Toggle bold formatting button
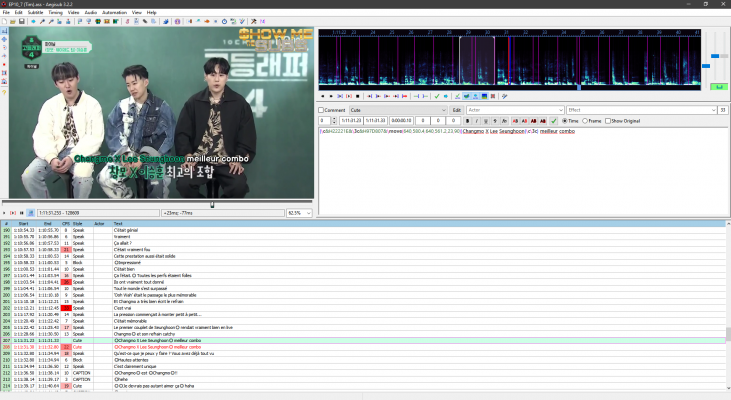The image size is (731, 400). pyautogui.click(x=468, y=121)
